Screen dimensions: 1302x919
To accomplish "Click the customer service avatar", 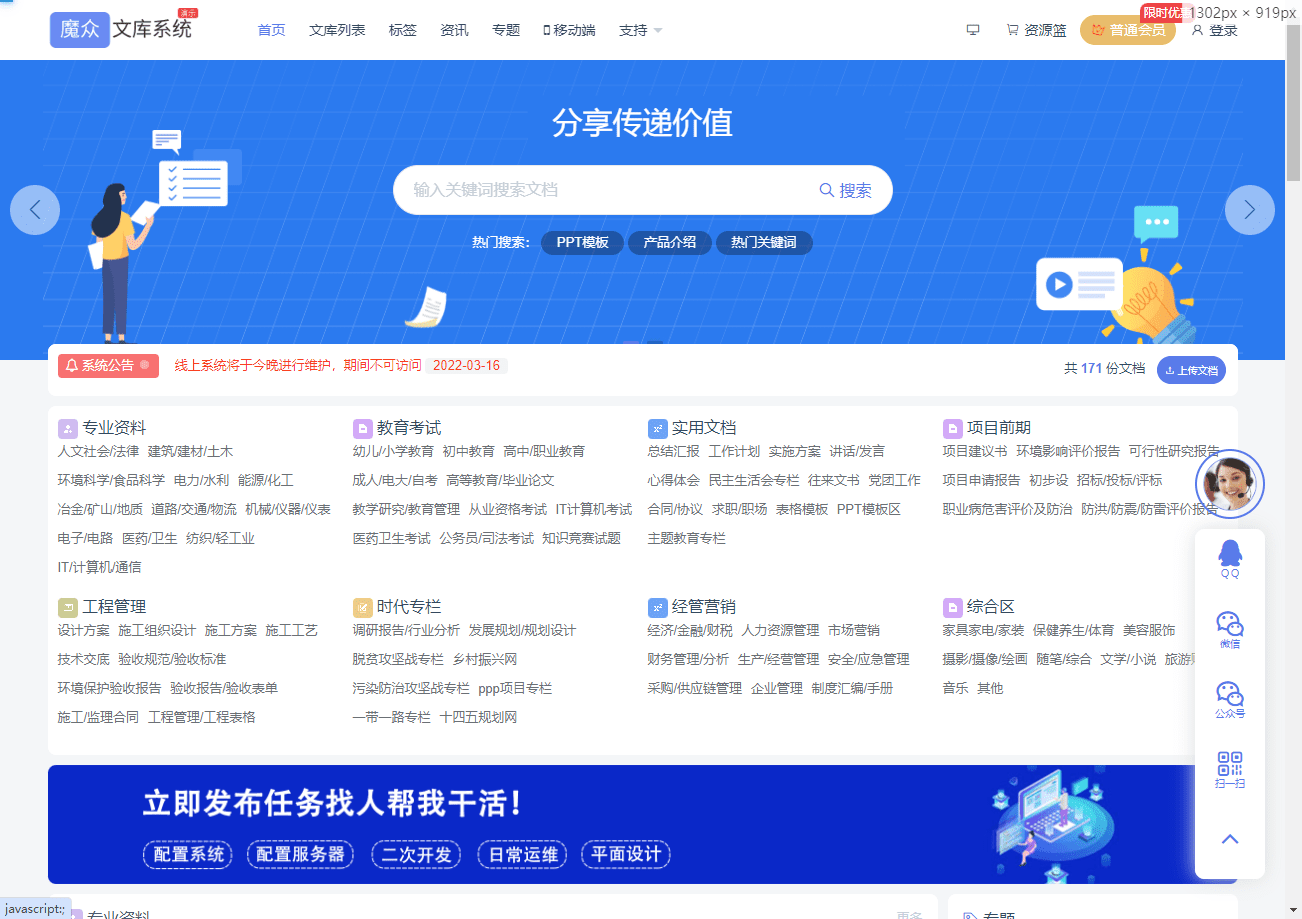I will (x=1229, y=485).
